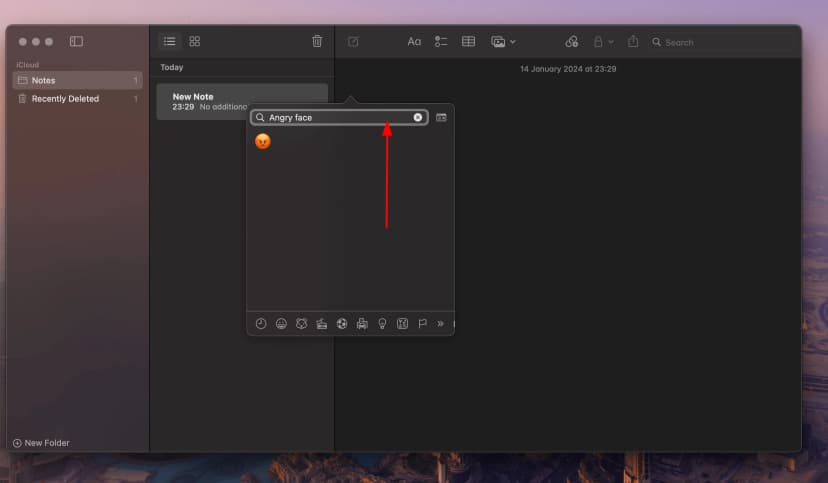The image size is (828, 483).
Task: Insert a checklist using checklist icon
Action: click(x=441, y=42)
